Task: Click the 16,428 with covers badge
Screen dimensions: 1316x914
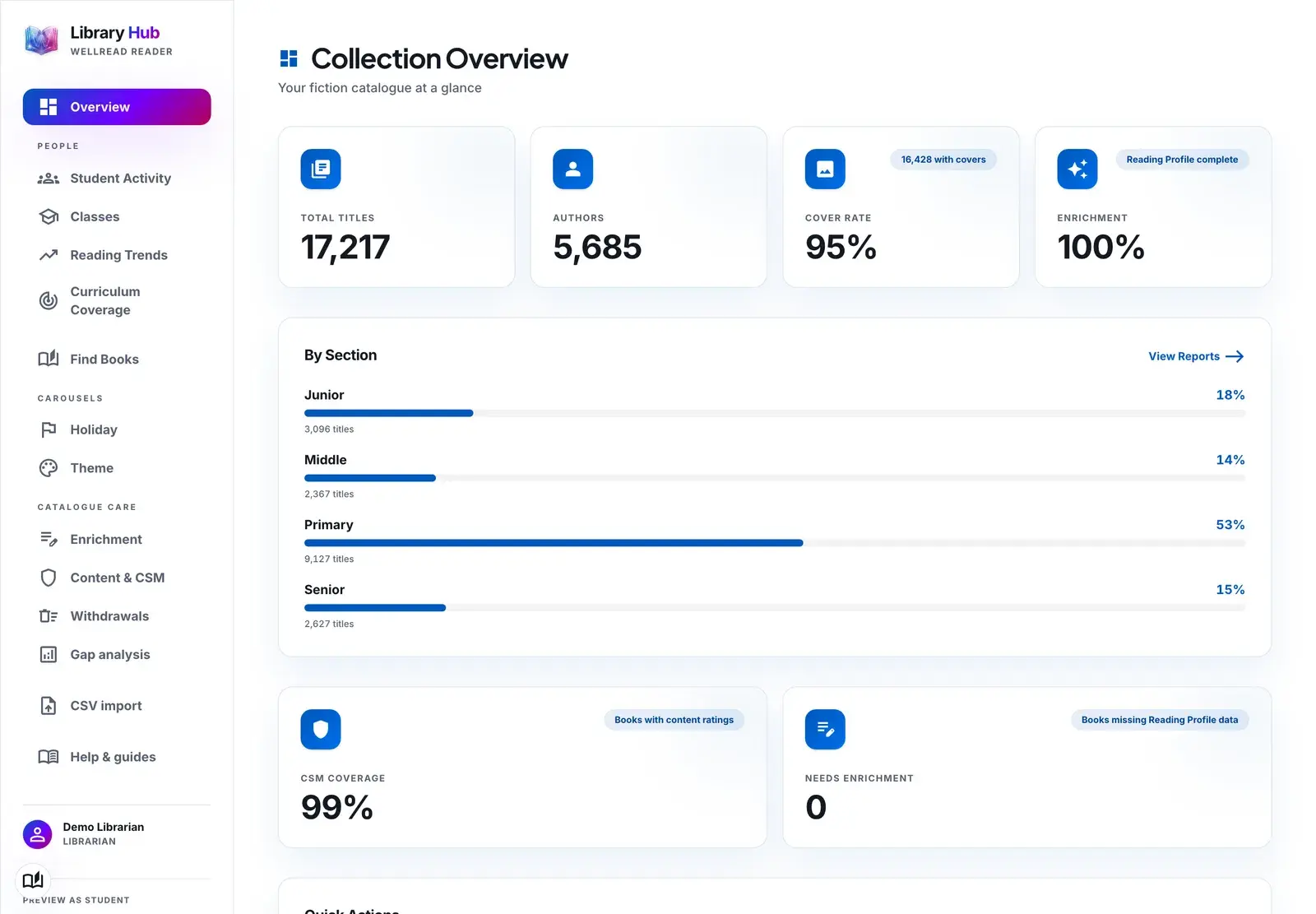Action: (x=943, y=160)
